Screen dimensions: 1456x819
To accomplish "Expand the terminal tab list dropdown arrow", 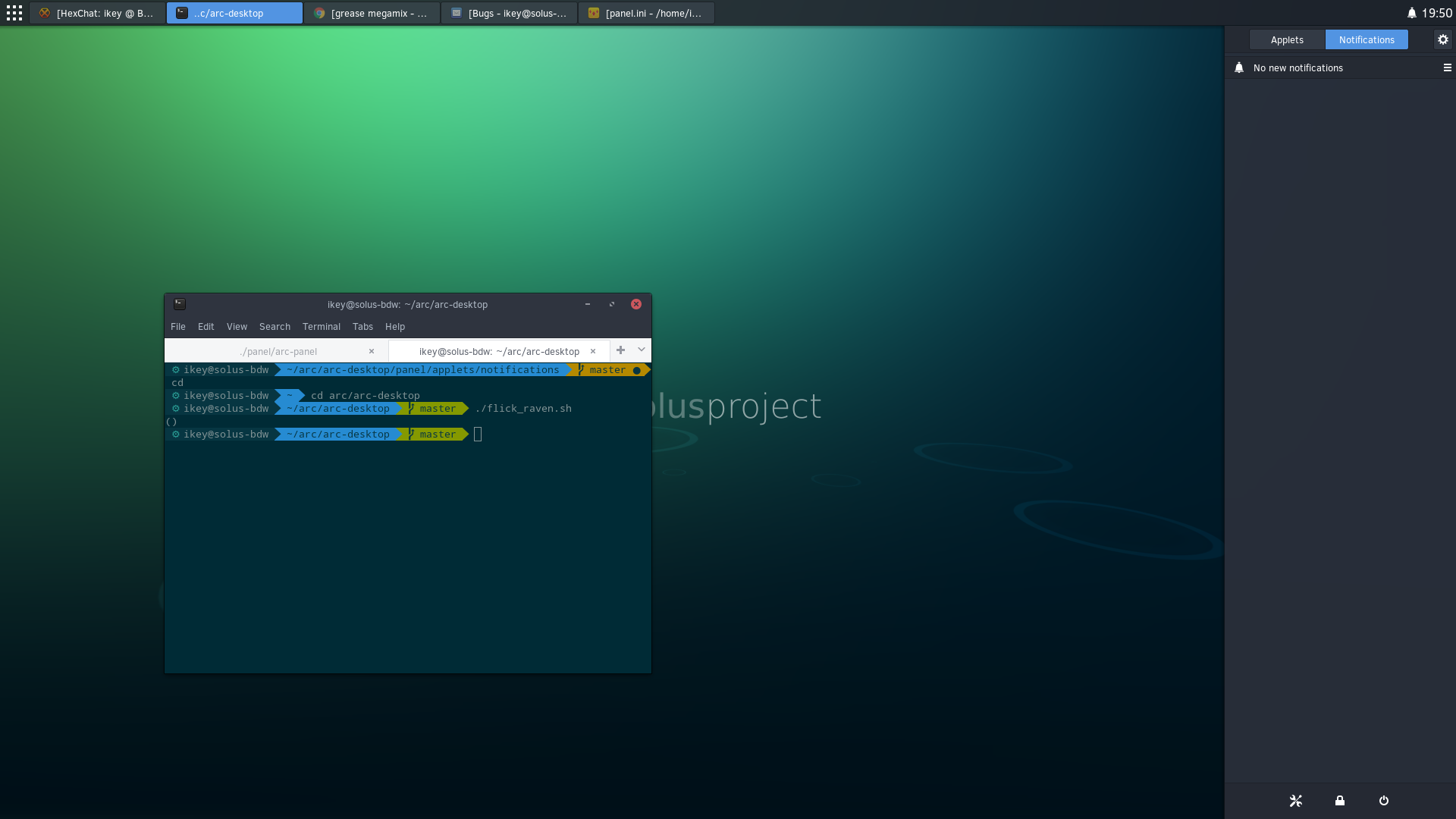I will (642, 350).
